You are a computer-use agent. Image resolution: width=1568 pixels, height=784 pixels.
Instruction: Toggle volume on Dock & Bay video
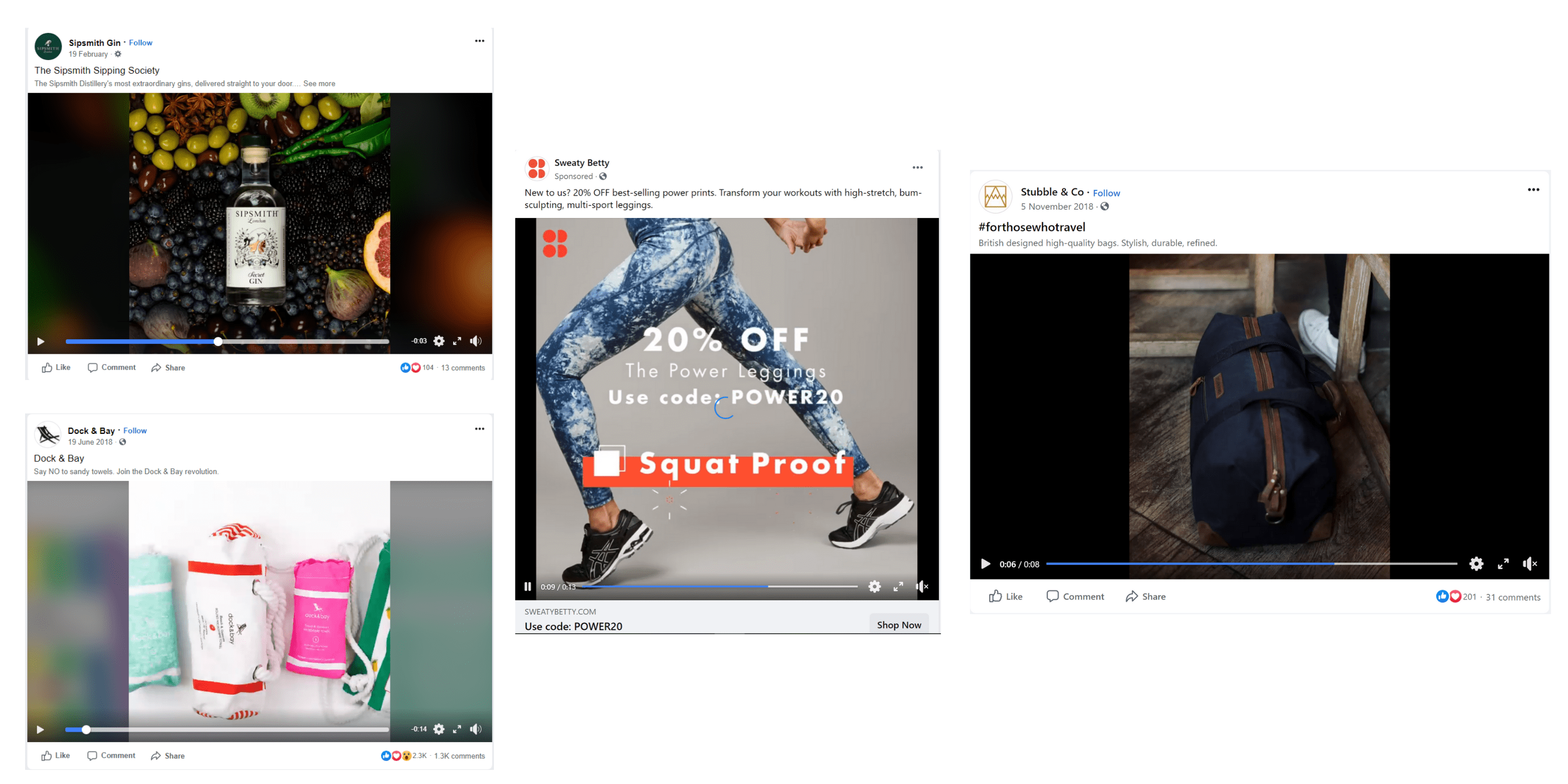[x=476, y=729]
